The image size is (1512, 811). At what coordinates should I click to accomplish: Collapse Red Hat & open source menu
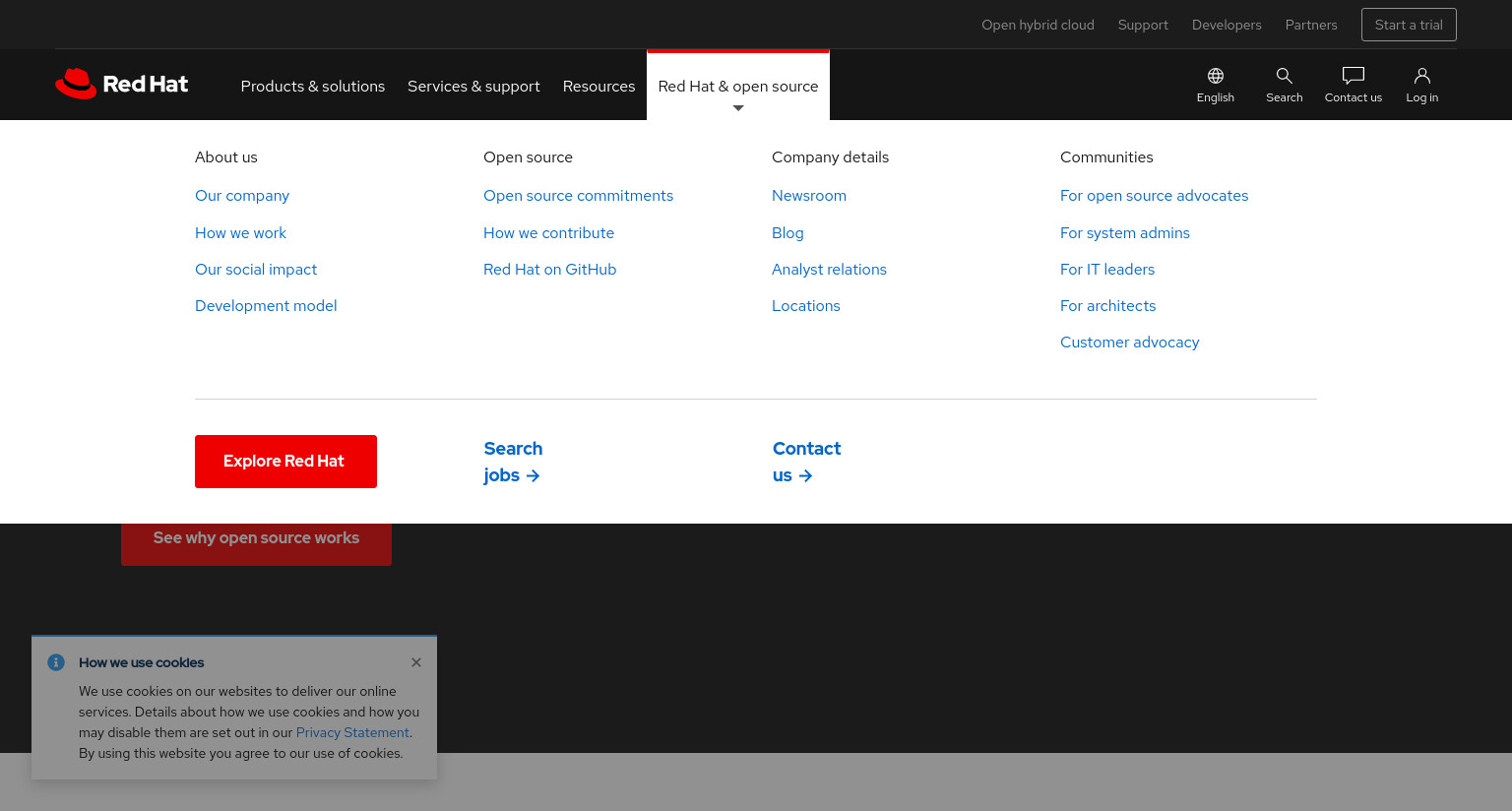coord(738,87)
